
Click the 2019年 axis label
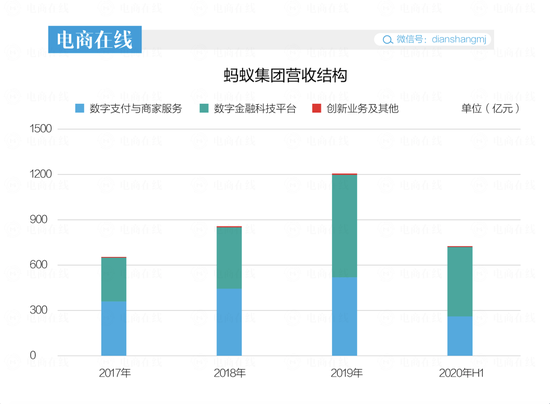click(346, 373)
